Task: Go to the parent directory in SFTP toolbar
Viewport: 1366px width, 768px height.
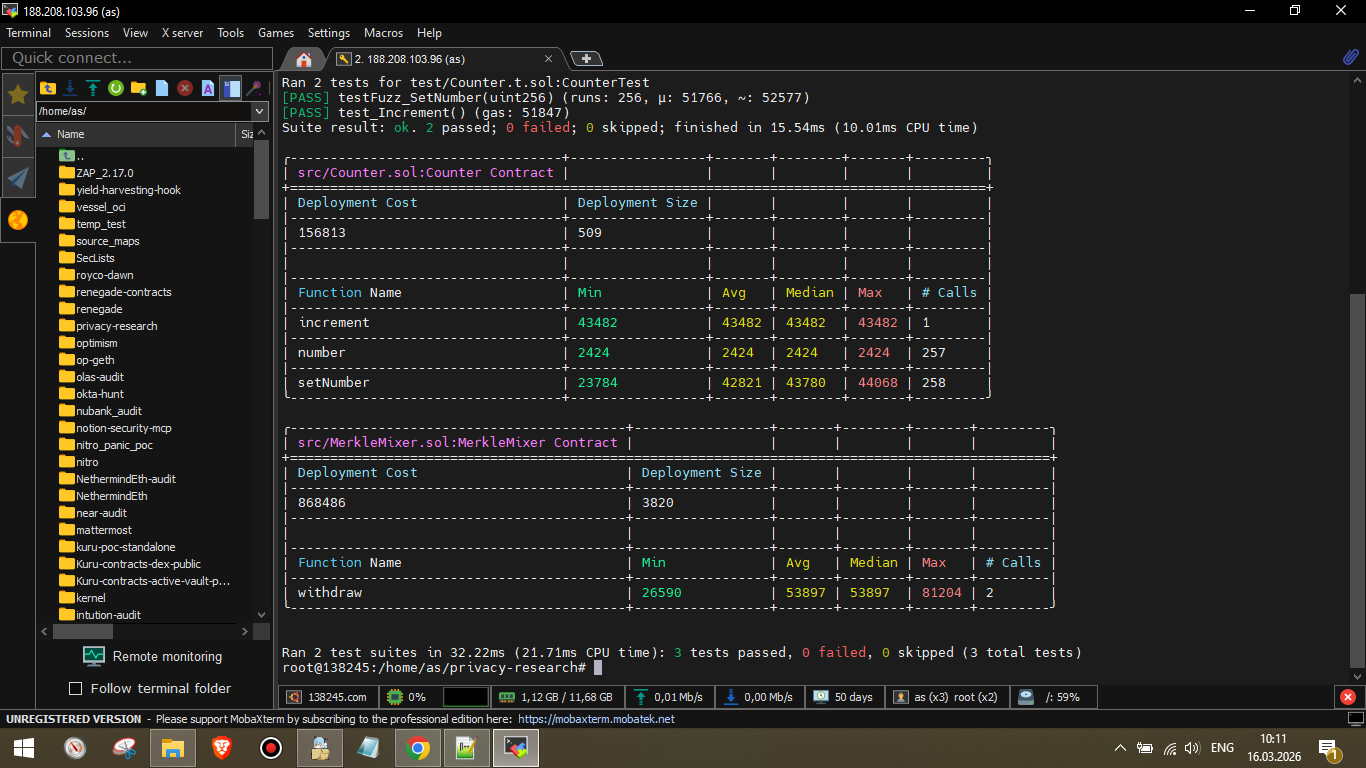Action: (x=47, y=88)
